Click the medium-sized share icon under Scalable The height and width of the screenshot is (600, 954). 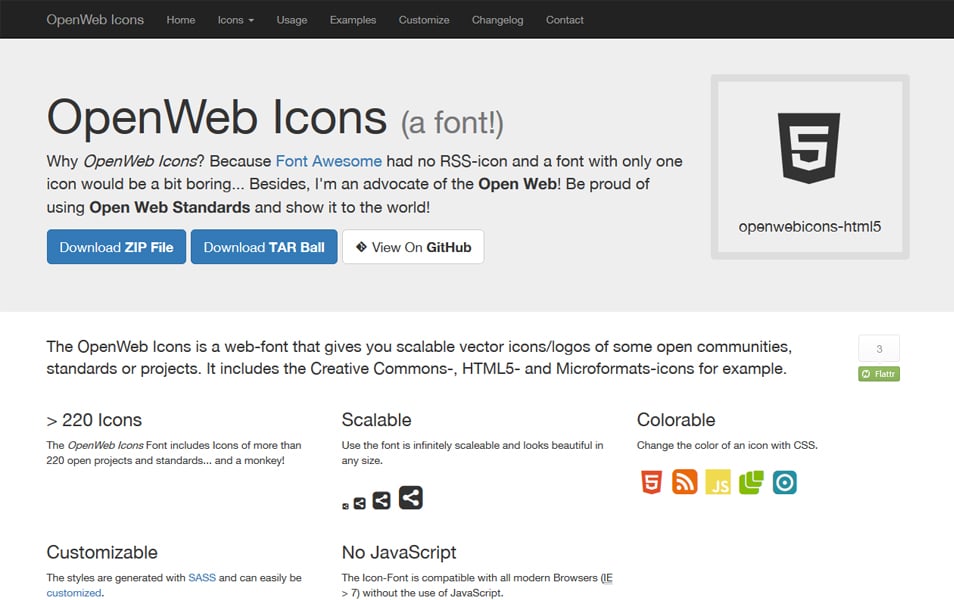pos(380,500)
